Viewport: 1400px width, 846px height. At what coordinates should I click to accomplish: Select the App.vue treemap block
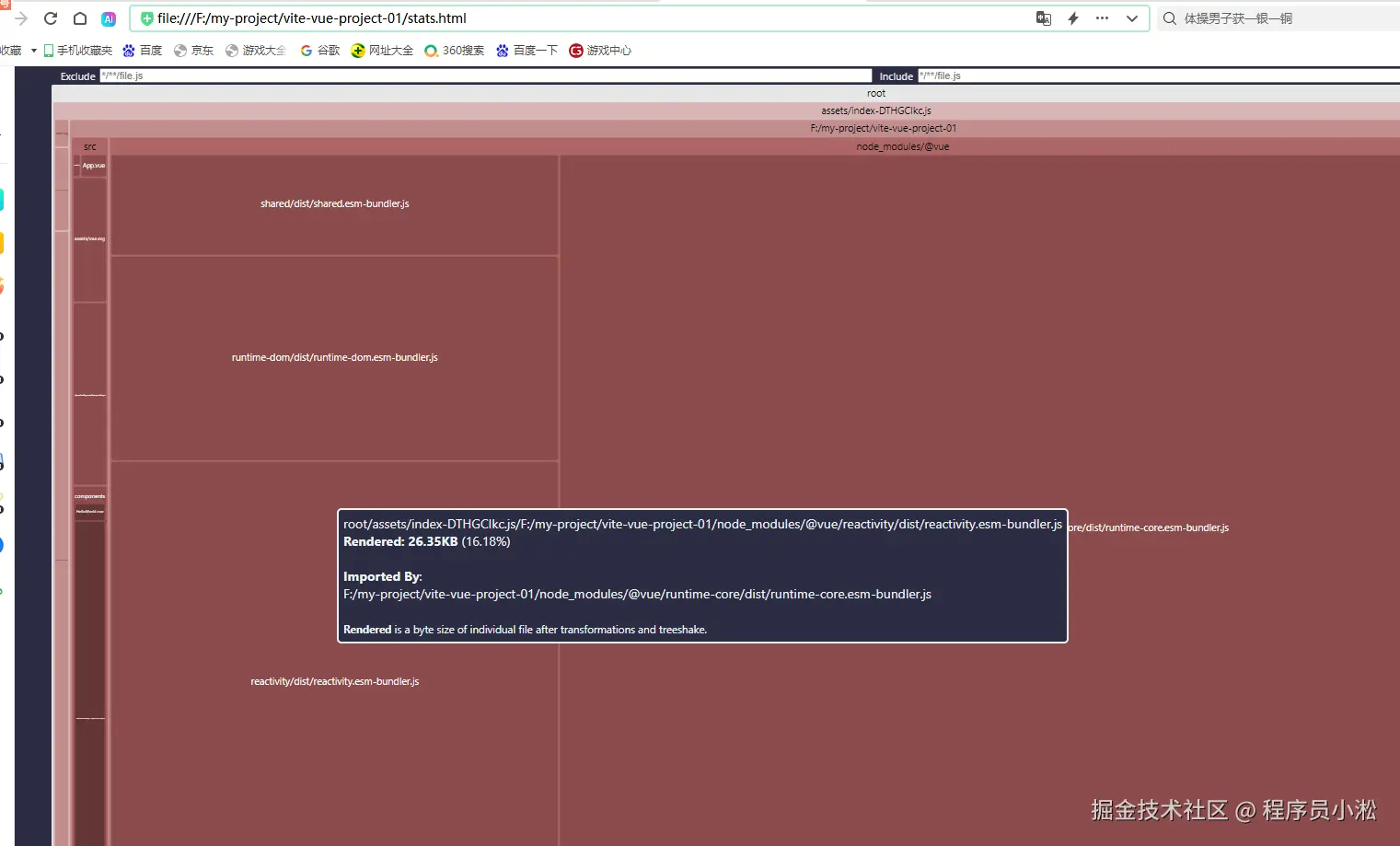click(x=94, y=166)
